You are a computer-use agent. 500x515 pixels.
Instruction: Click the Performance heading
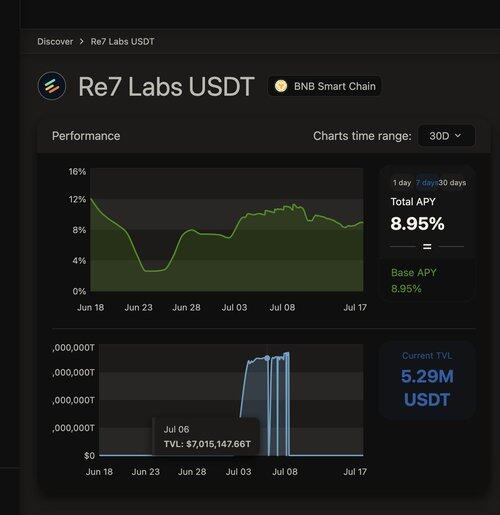(86, 136)
